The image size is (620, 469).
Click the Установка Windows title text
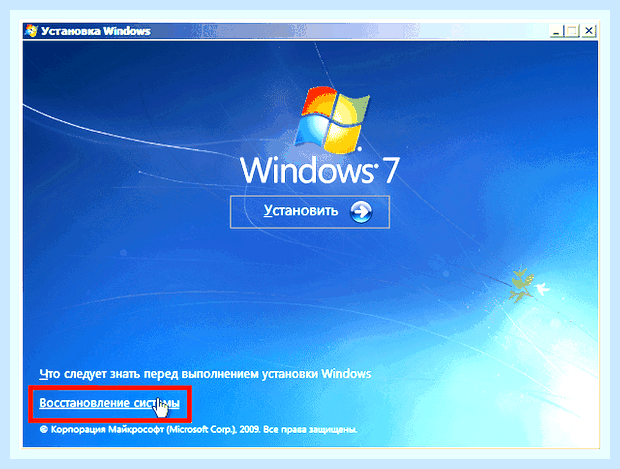96,31
